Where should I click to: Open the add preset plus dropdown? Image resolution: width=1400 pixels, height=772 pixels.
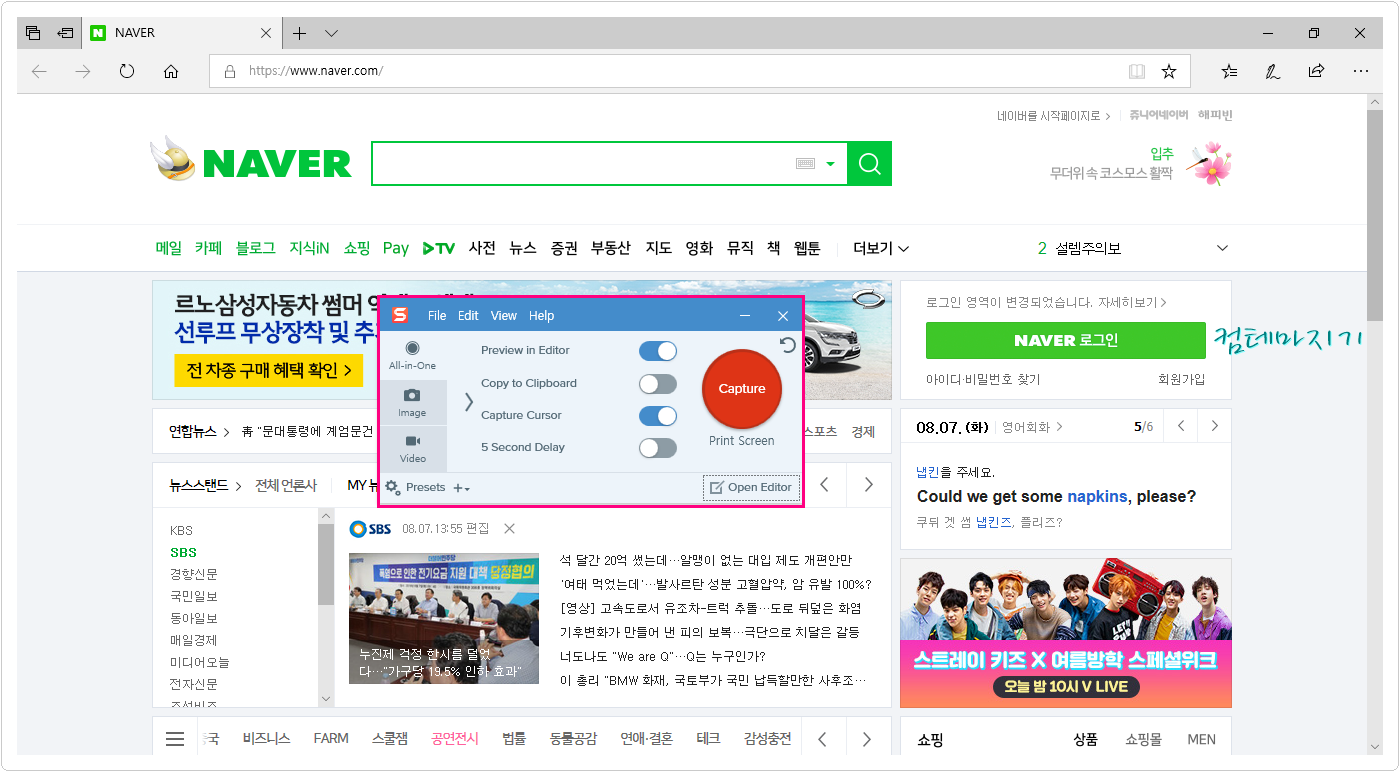pos(461,488)
